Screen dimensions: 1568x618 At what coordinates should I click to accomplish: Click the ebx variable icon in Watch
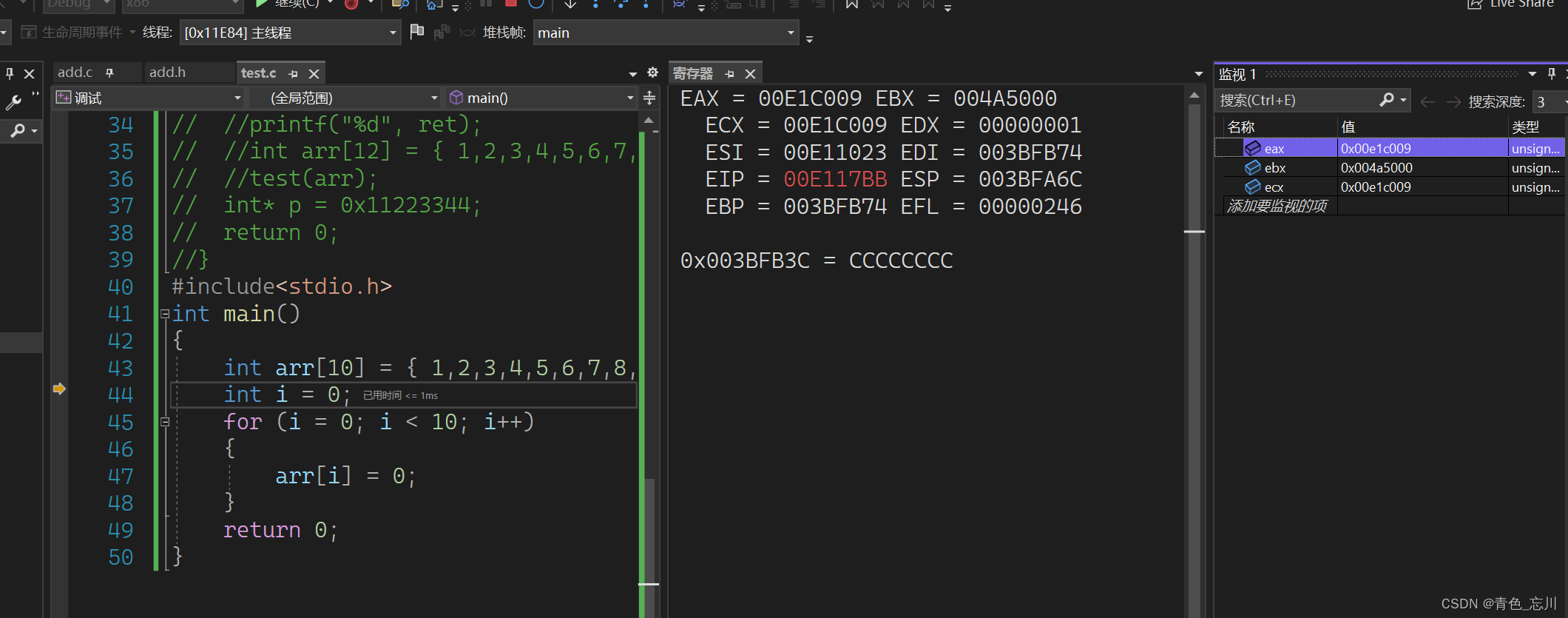(x=1253, y=168)
